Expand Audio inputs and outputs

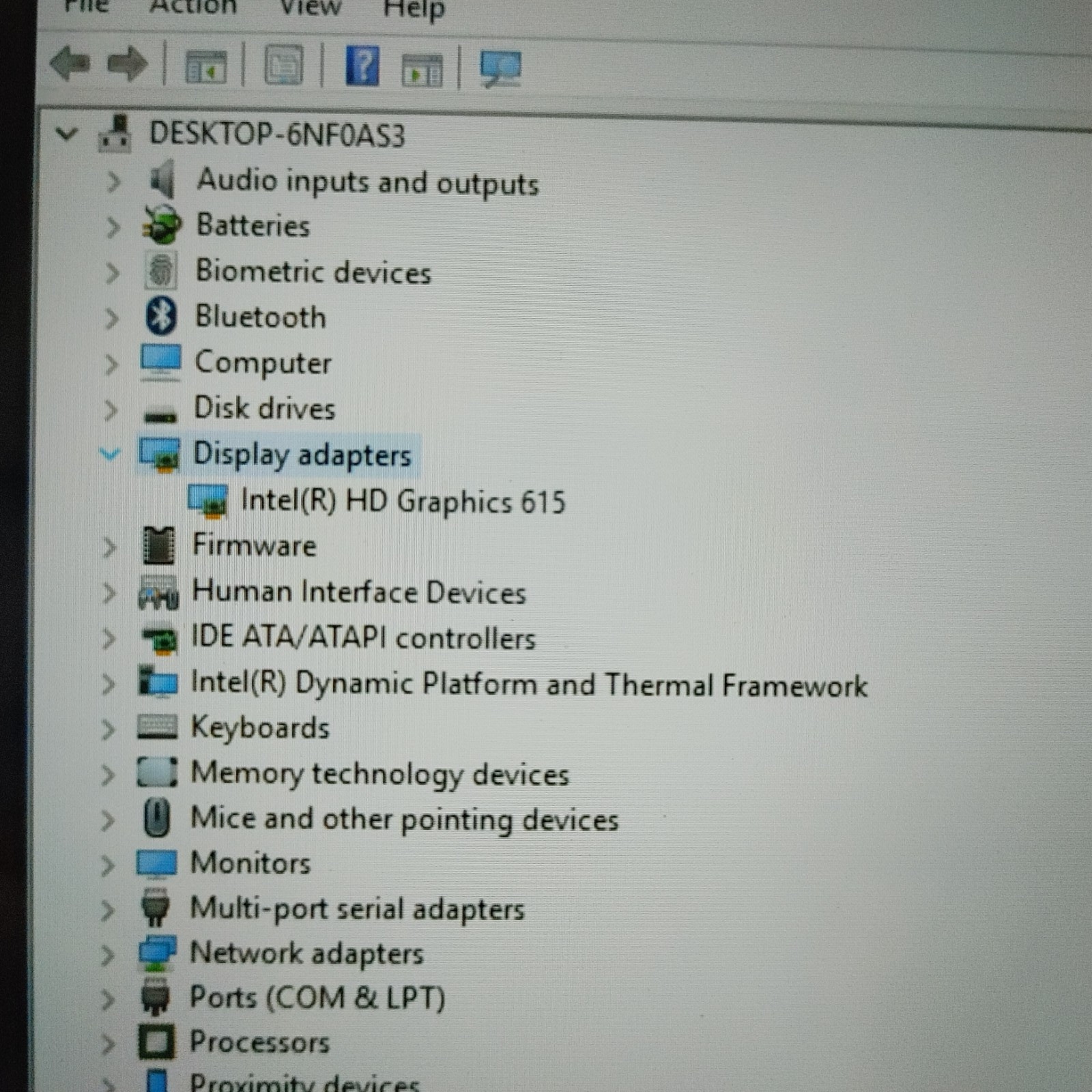[113, 182]
